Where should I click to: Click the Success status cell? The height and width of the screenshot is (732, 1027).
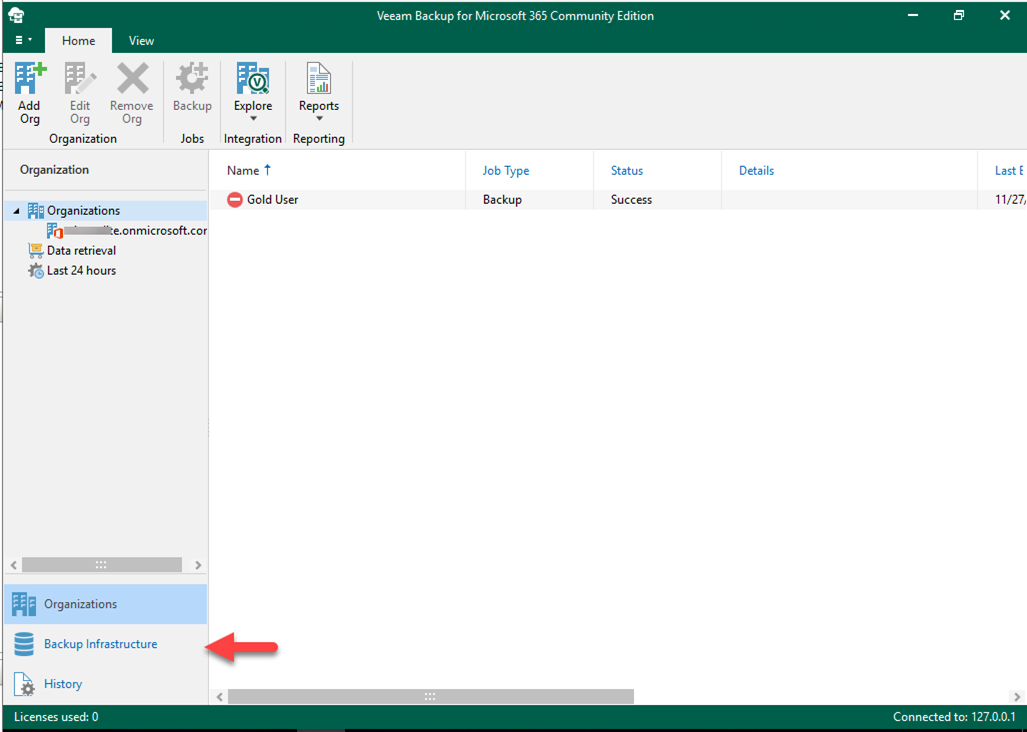coord(631,200)
